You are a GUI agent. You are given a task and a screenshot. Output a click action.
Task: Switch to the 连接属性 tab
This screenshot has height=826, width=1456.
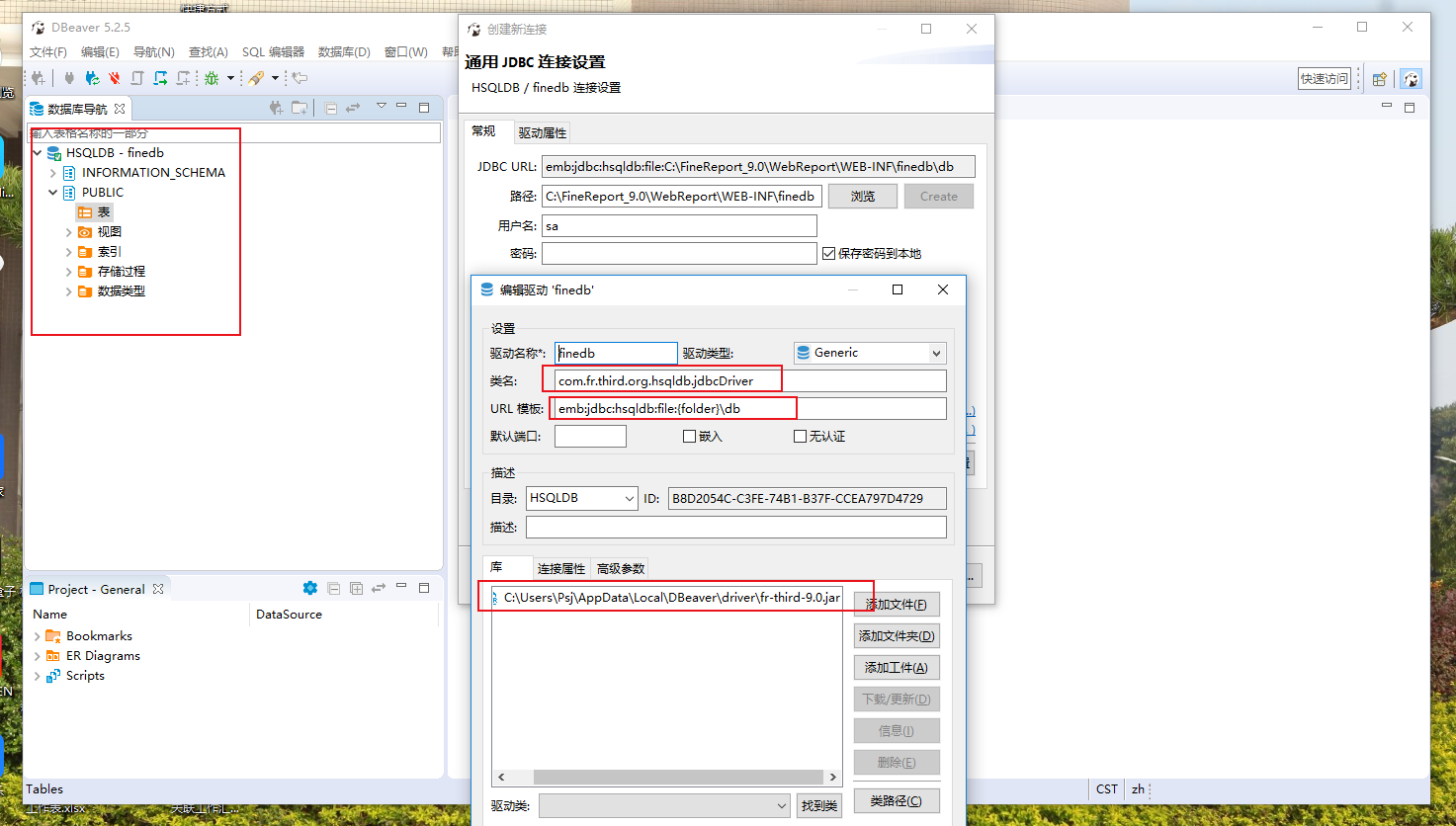(561, 568)
